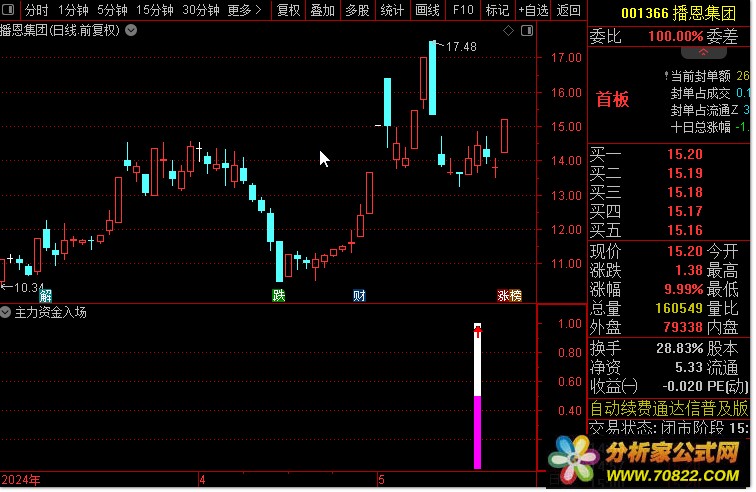Click the 17.00 price axis label
Image resolution: width=756 pixels, height=492 pixels.
(x=567, y=57)
